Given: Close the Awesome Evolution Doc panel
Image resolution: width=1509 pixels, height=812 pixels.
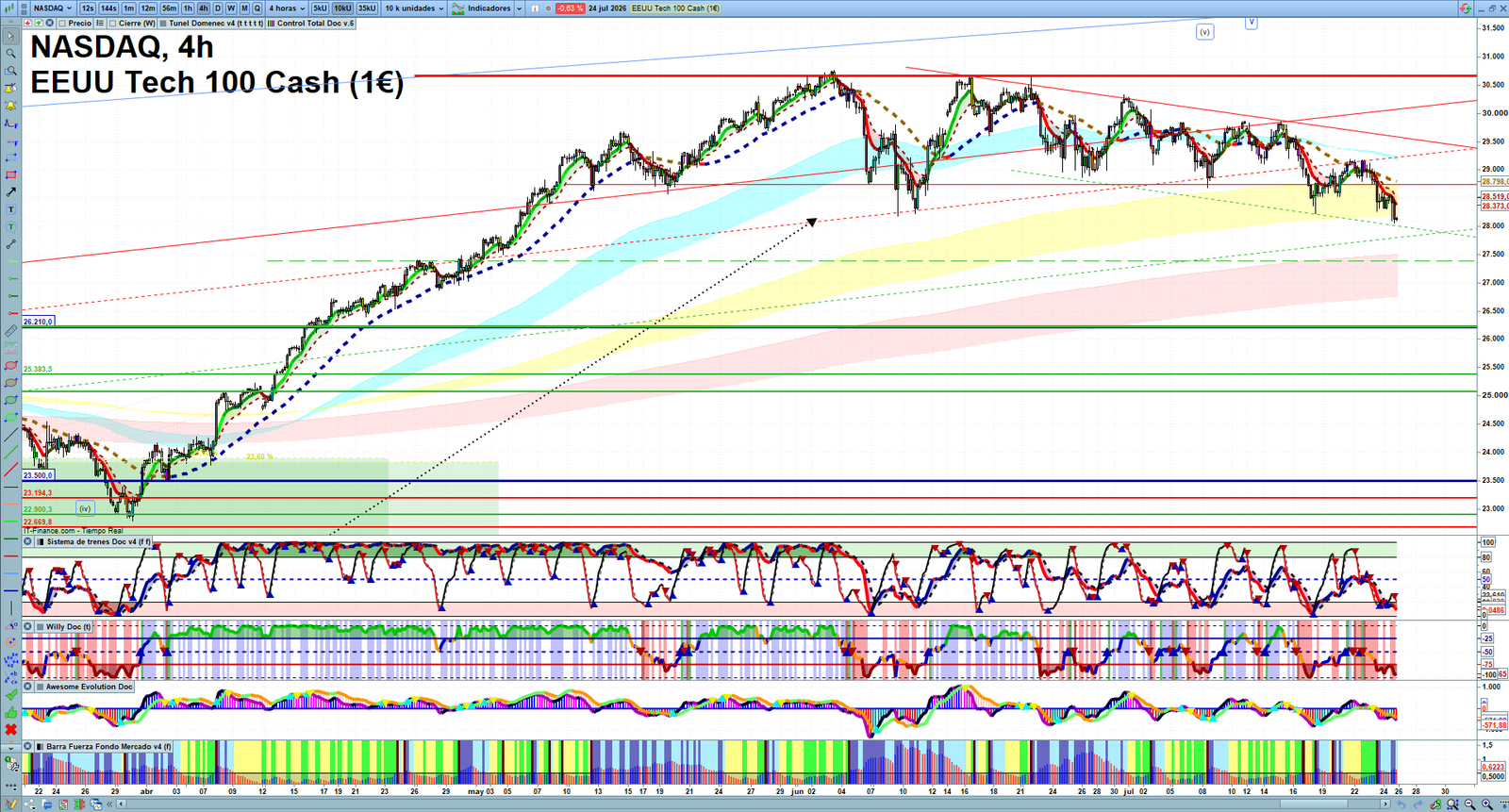Looking at the screenshot, I should coord(28,687).
